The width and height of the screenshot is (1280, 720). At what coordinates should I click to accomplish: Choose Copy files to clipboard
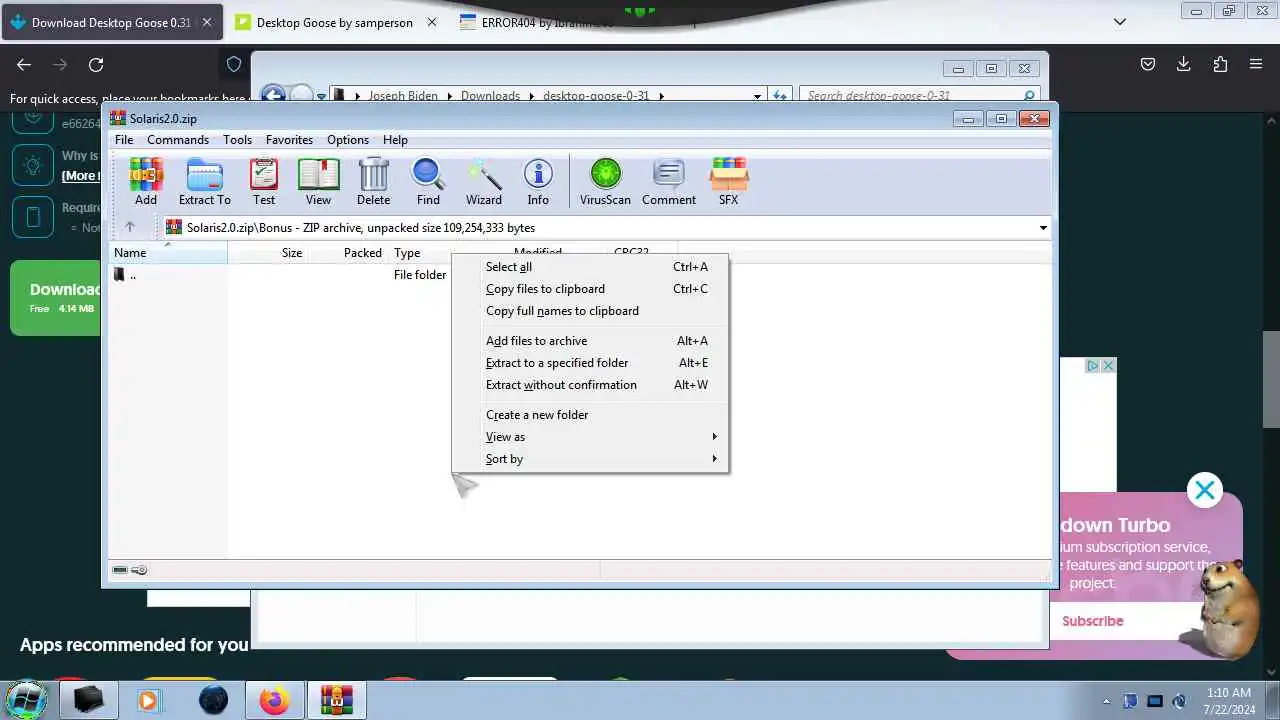[x=590, y=289]
